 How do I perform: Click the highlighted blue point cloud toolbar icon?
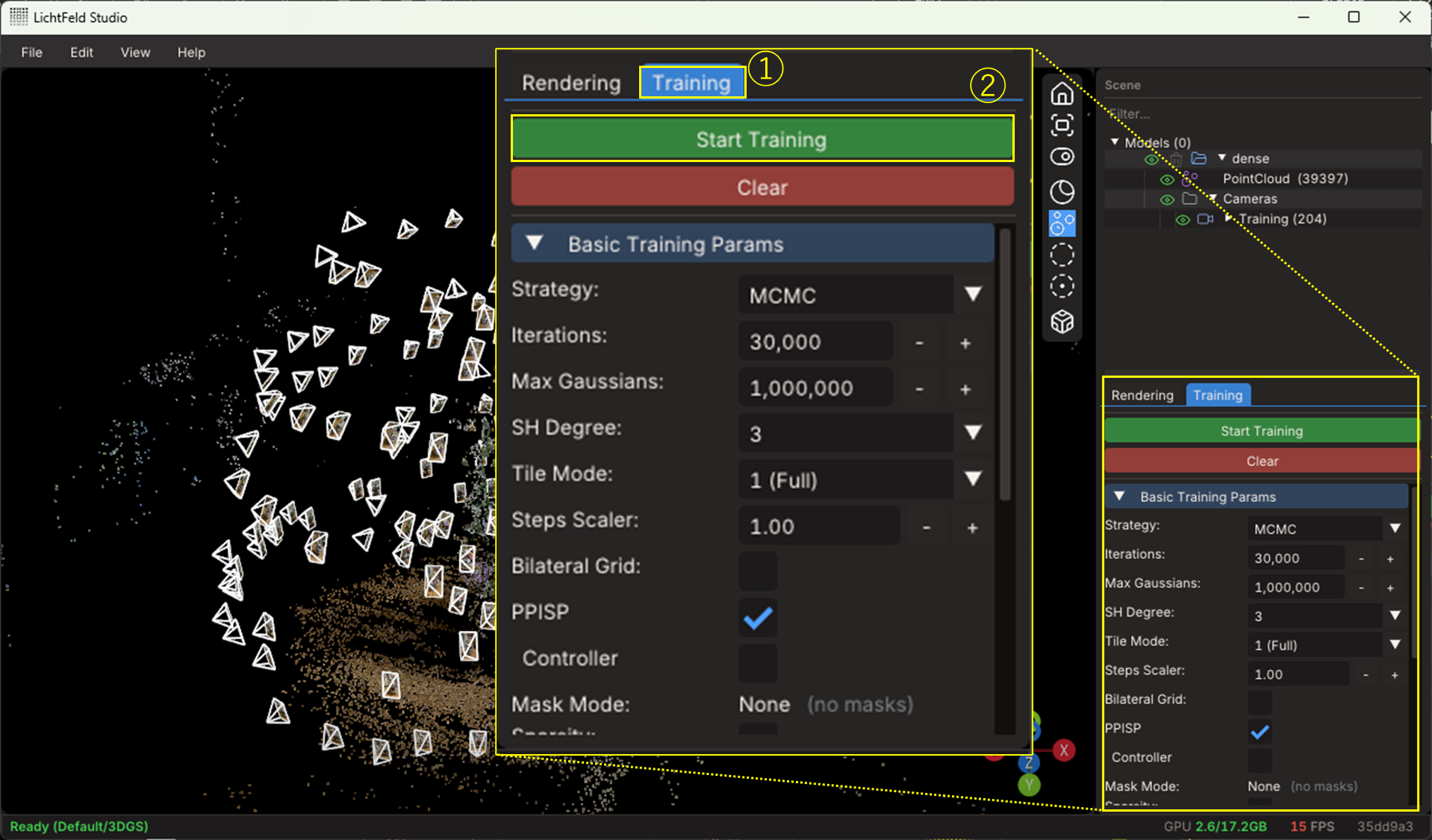(x=1062, y=223)
